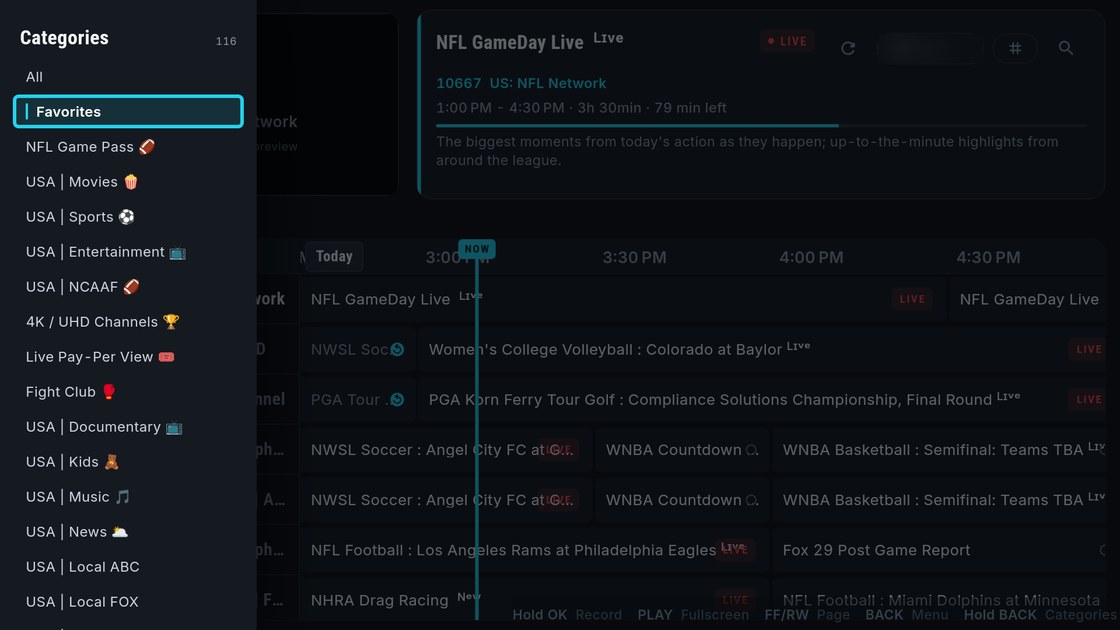
Task: Click the Hold BACK Categories hint
Action: pyautogui.click(x=1040, y=615)
